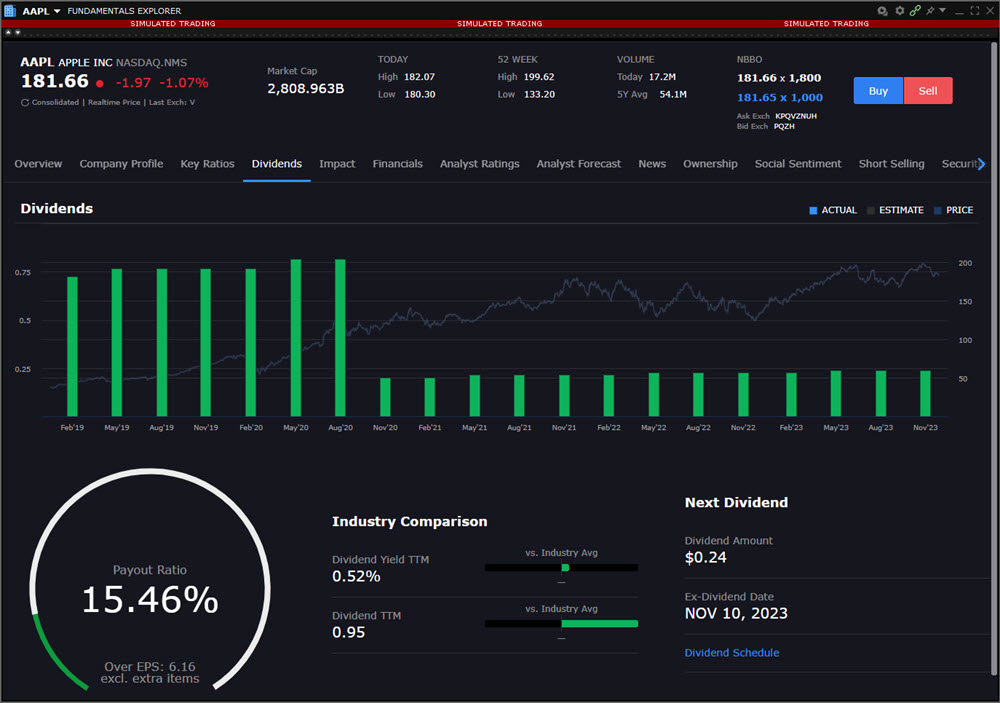Switch to the Overview tab
The width and height of the screenshot is (1000, 703).
coord(38,164)
